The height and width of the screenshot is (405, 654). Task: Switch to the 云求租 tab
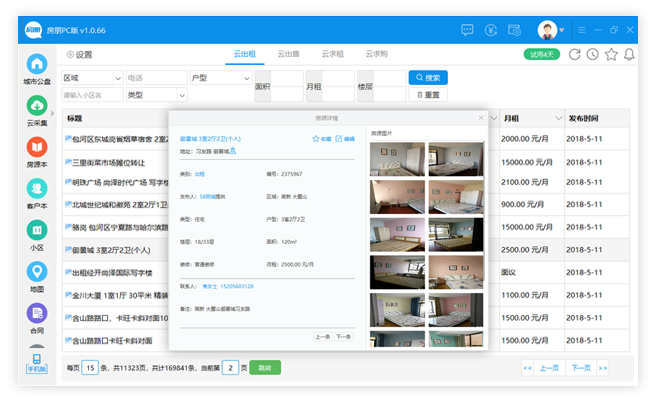333,54
